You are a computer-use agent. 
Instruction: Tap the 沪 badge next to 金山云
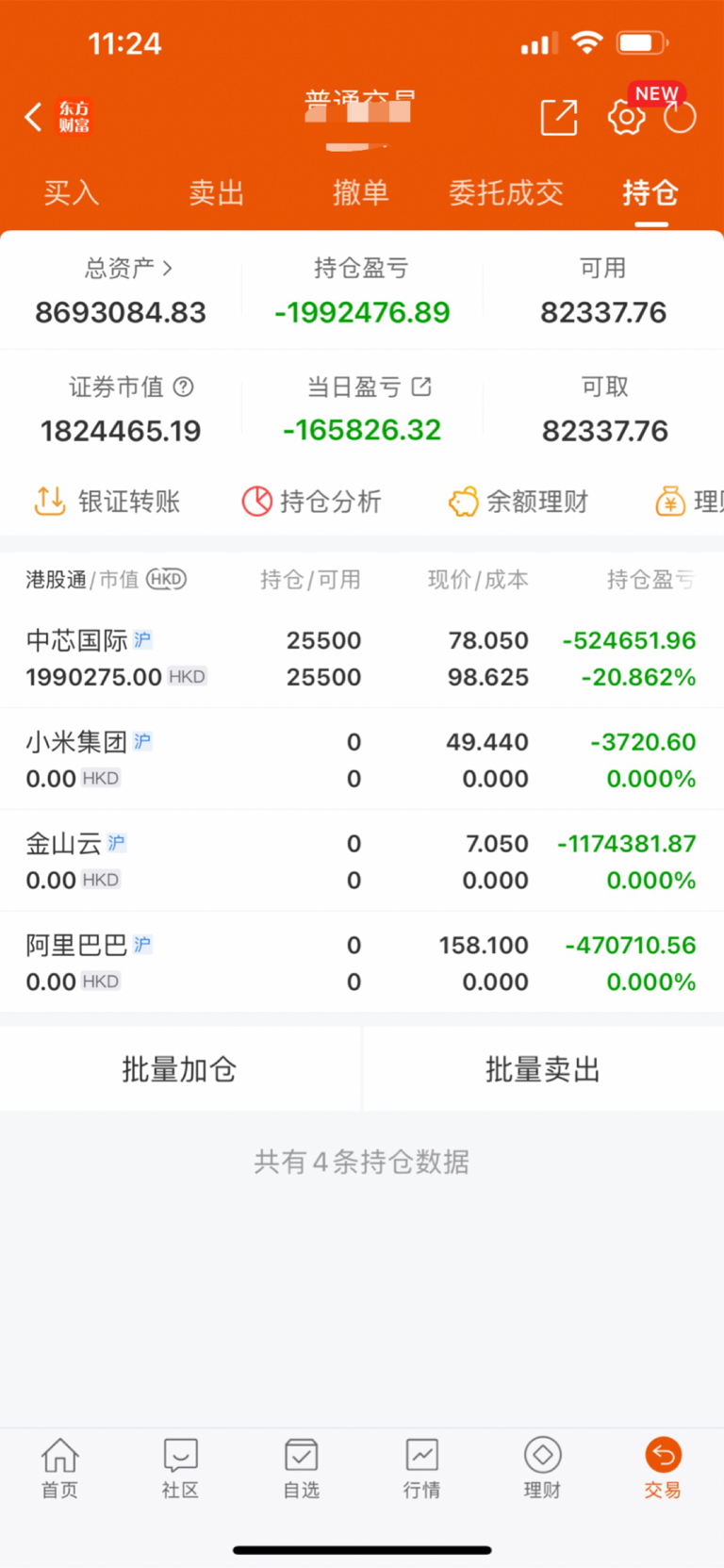[116, 842]
